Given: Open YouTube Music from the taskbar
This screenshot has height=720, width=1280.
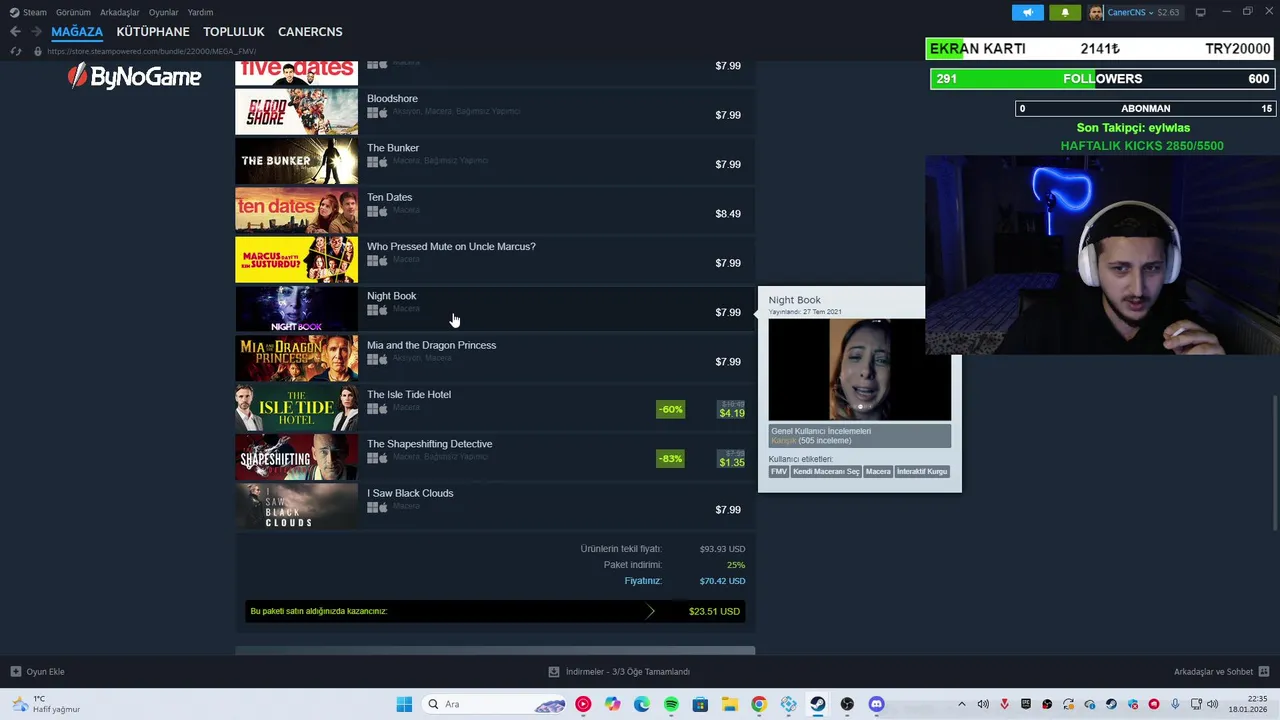Looking at the screenshot, I should (x=583, y=704).
